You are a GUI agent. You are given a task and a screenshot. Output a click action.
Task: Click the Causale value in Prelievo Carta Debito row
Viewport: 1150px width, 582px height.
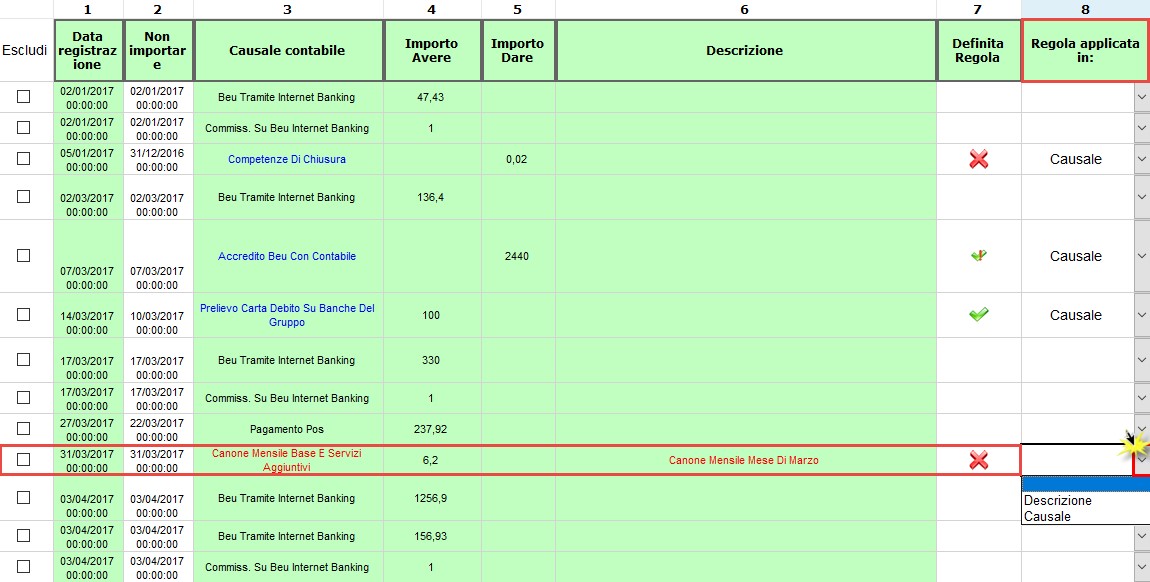(x=1075, y=315)
